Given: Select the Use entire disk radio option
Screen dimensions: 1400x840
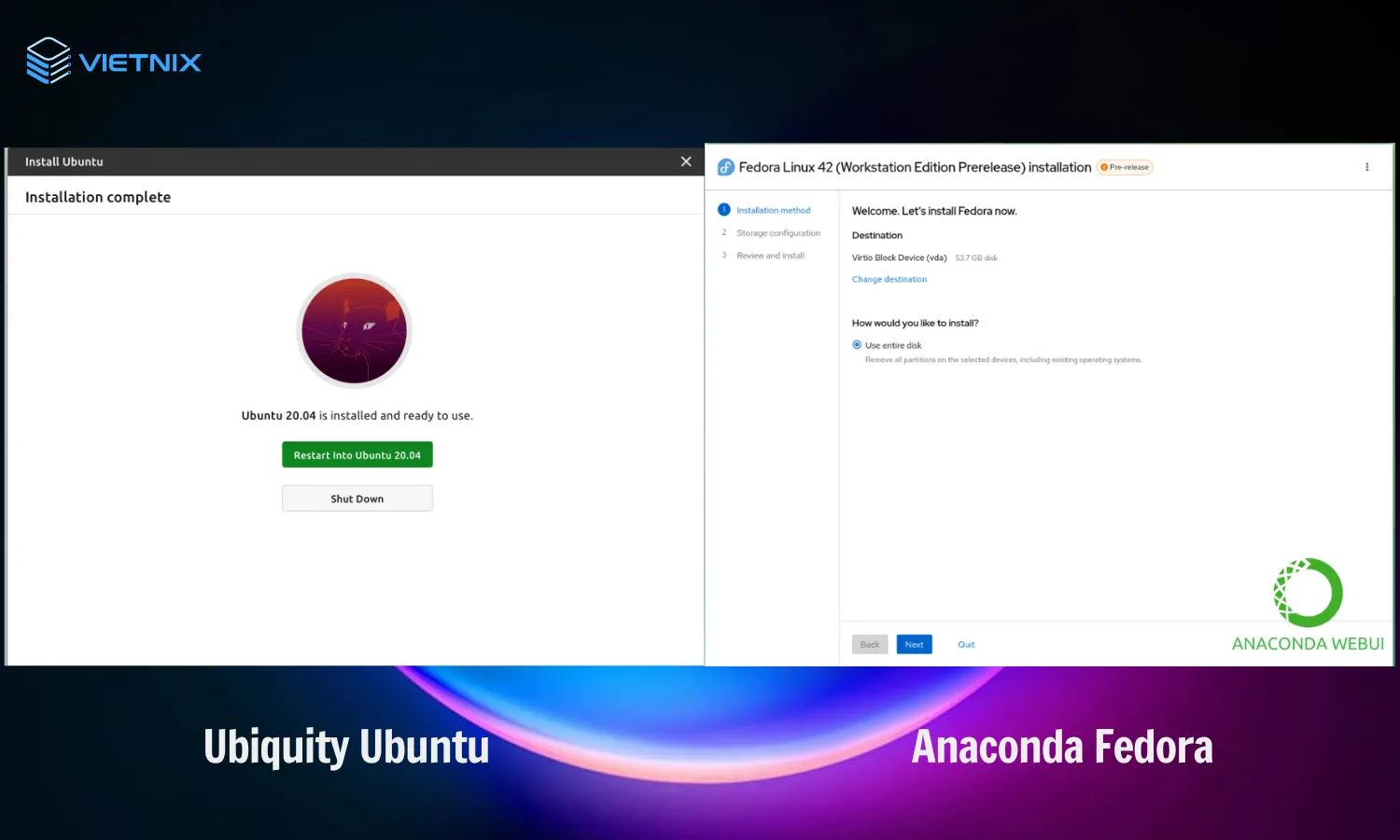Looking at the screenshot, I should pyautogui.click(x=857, y=345).
